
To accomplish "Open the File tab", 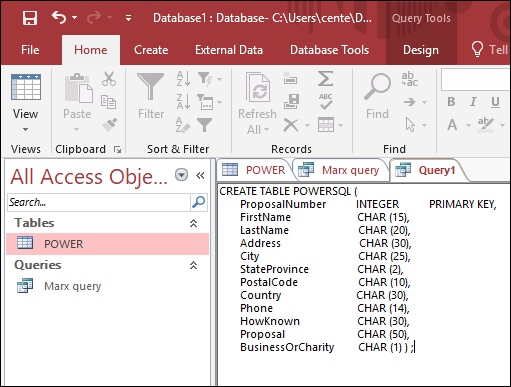I will 30,50.
